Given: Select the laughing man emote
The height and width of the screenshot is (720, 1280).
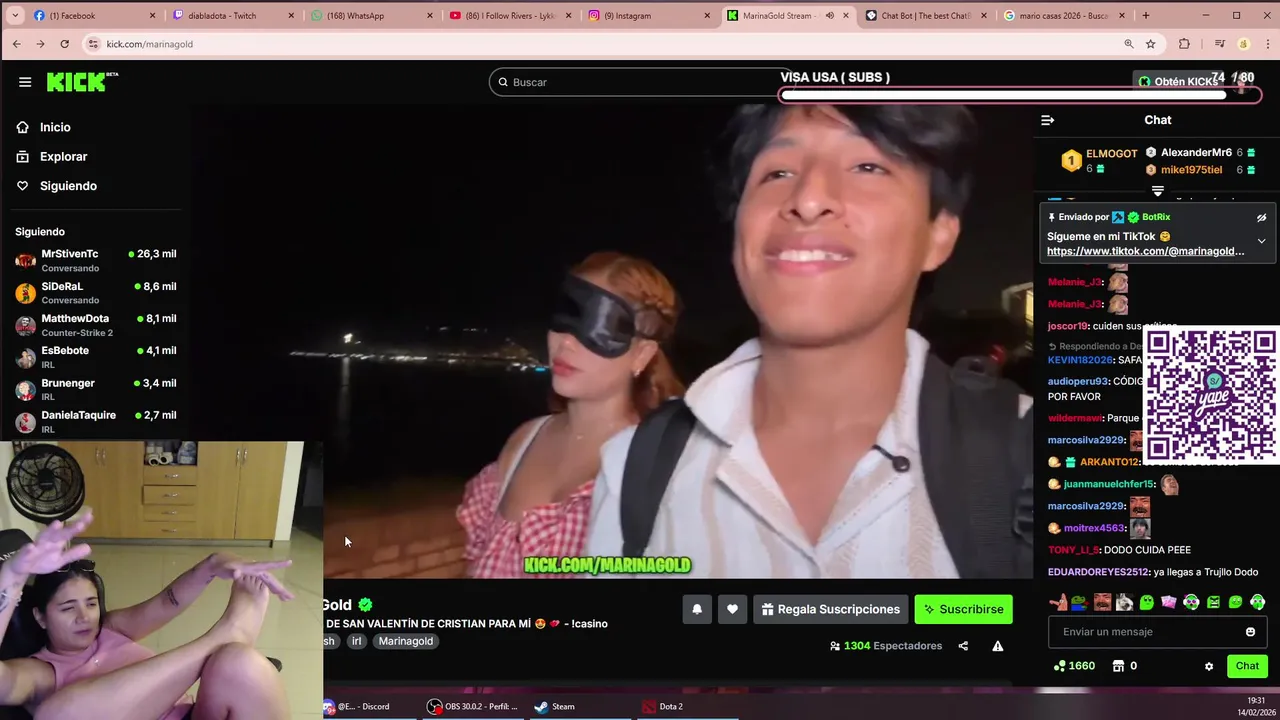Looking at the screenshot, I should coord(1102,602).
